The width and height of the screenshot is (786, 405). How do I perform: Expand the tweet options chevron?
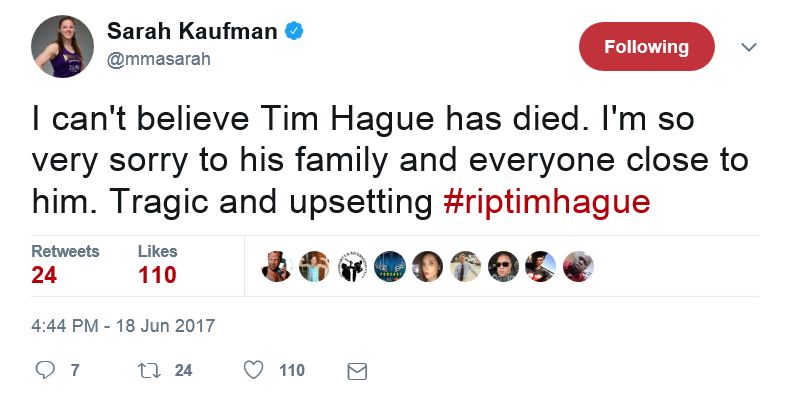tap(748, 47)
